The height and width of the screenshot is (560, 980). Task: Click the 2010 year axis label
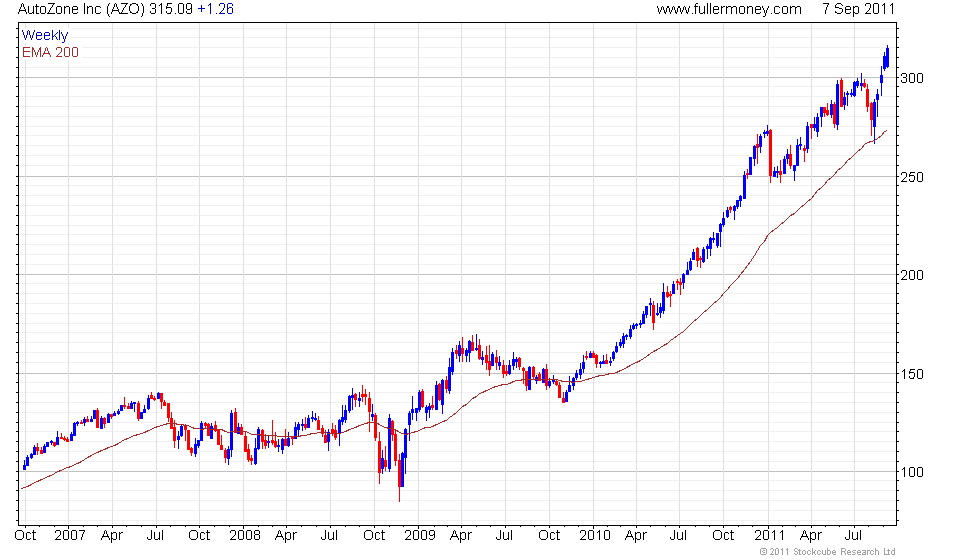click(x=594, y=536)
